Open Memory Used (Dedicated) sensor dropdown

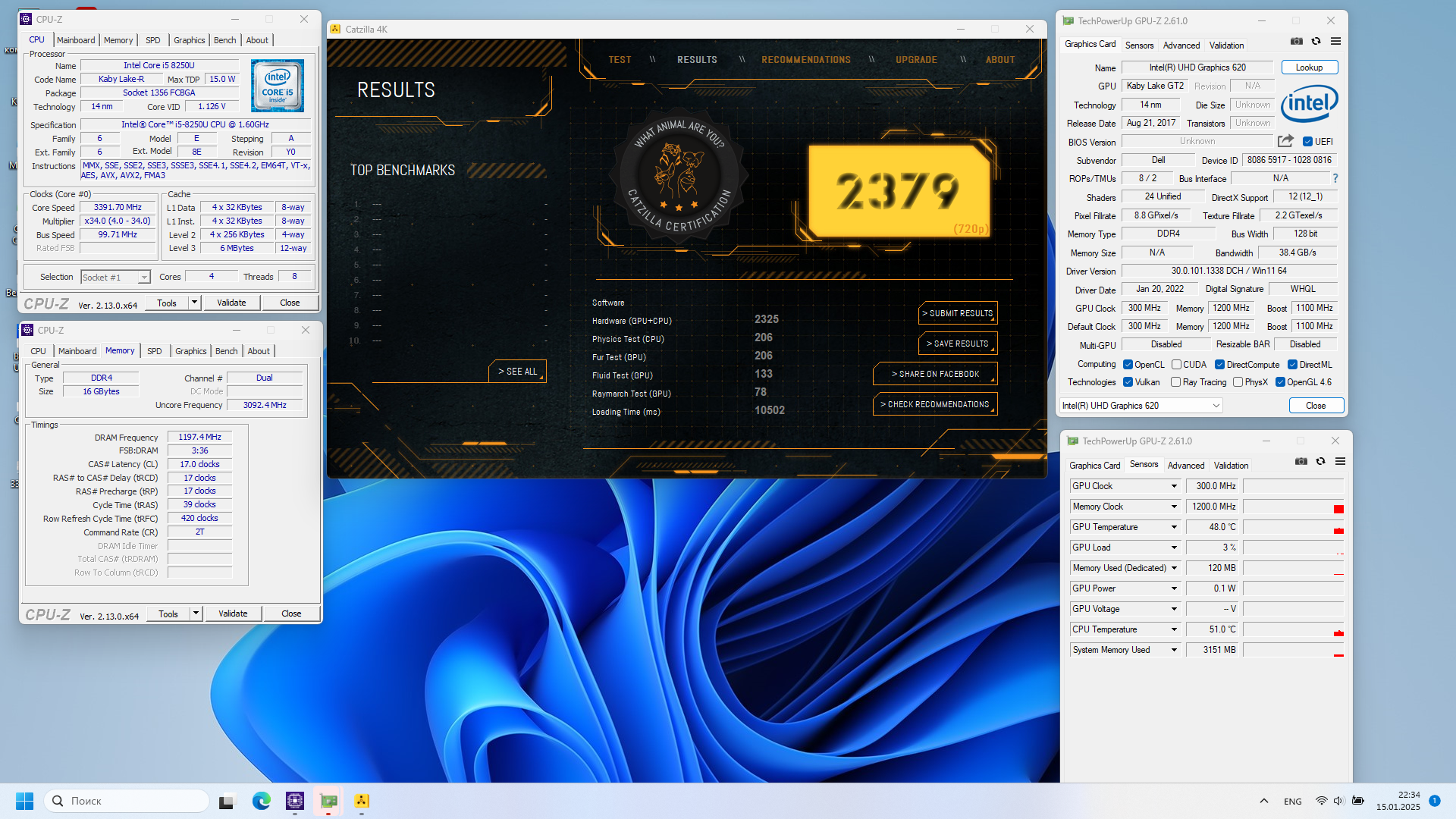[1174, 568]
